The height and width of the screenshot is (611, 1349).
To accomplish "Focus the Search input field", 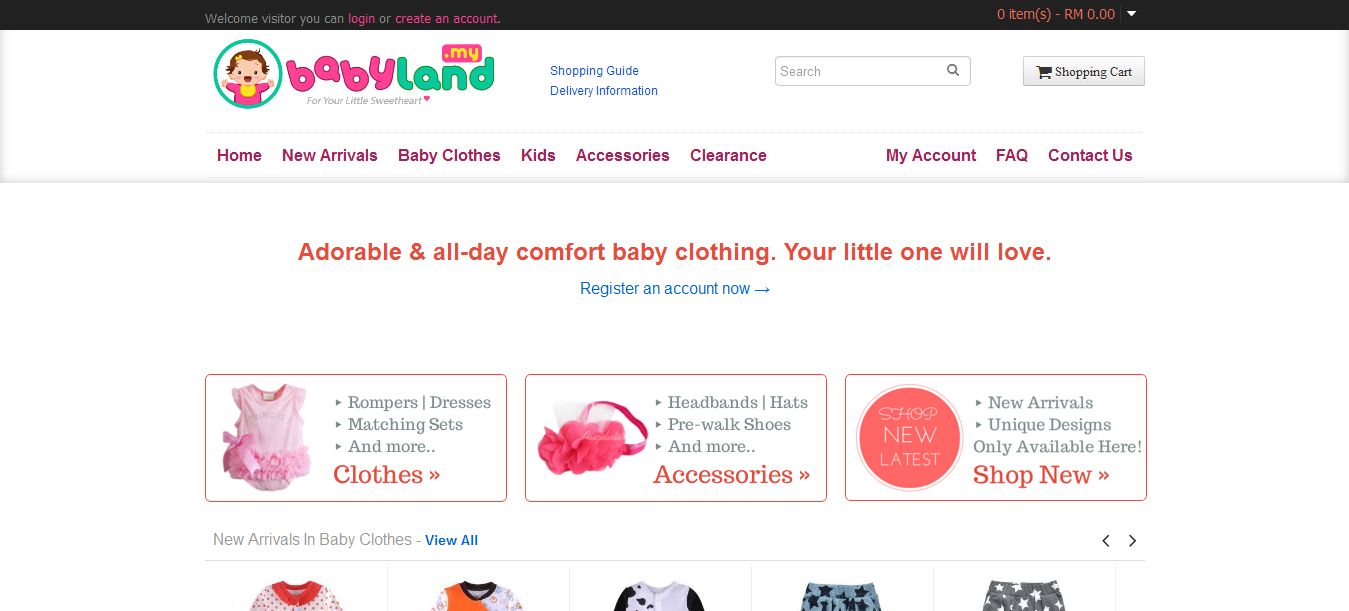I will click(860, 71).
